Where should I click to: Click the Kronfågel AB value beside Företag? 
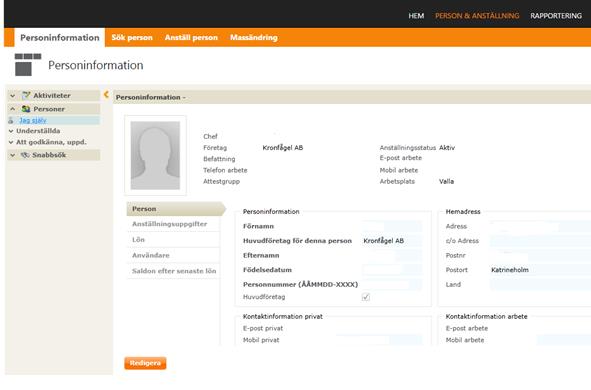pos(283,148)
